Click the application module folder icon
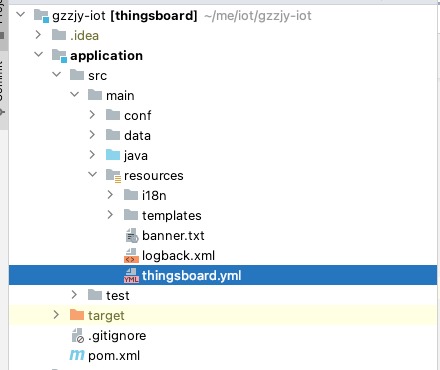 [60, 56]
